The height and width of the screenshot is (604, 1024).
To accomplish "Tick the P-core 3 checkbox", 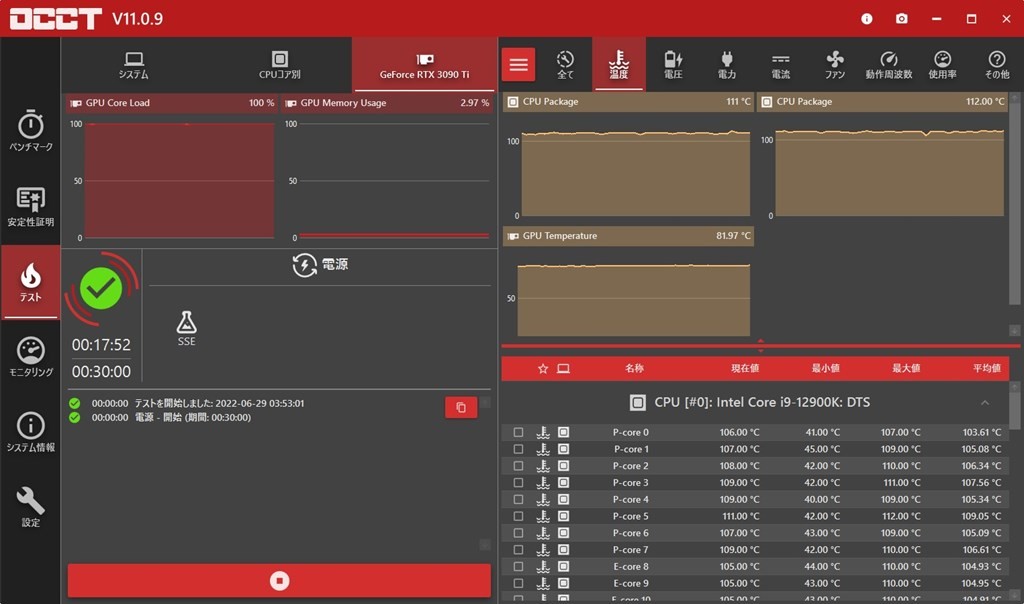I will coord(518,483).
